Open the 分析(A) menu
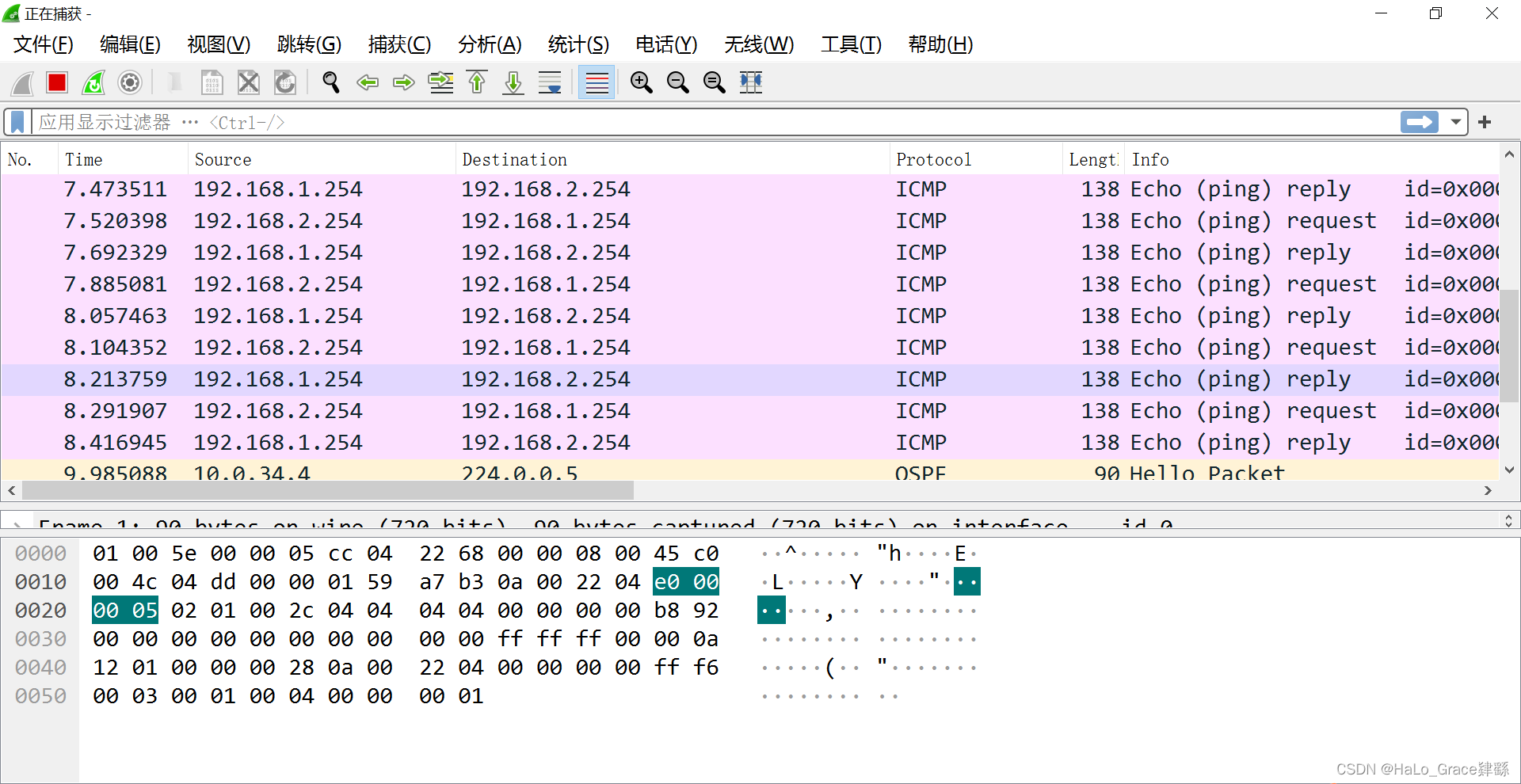Viewport: 1521px width, 784px height. pos(490,44)
